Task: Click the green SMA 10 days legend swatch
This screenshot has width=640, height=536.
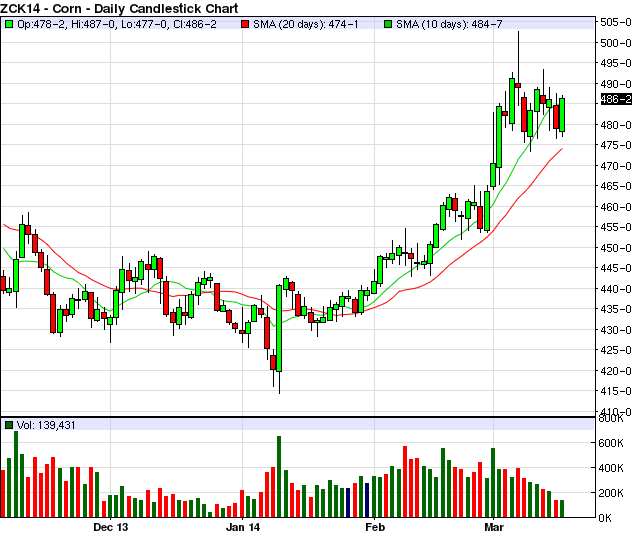Action: pos(388,24)
